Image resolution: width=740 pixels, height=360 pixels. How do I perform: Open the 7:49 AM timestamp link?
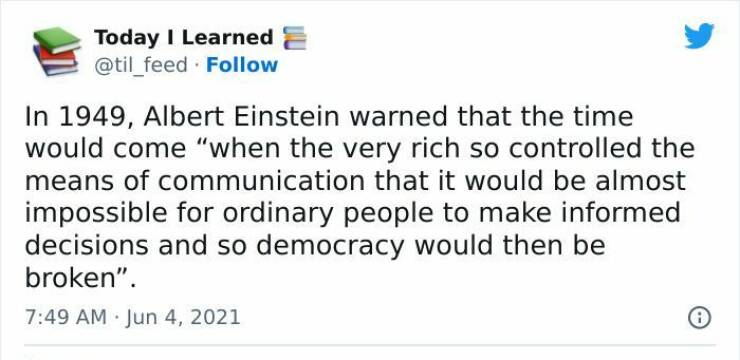click(x=66, y=318)
